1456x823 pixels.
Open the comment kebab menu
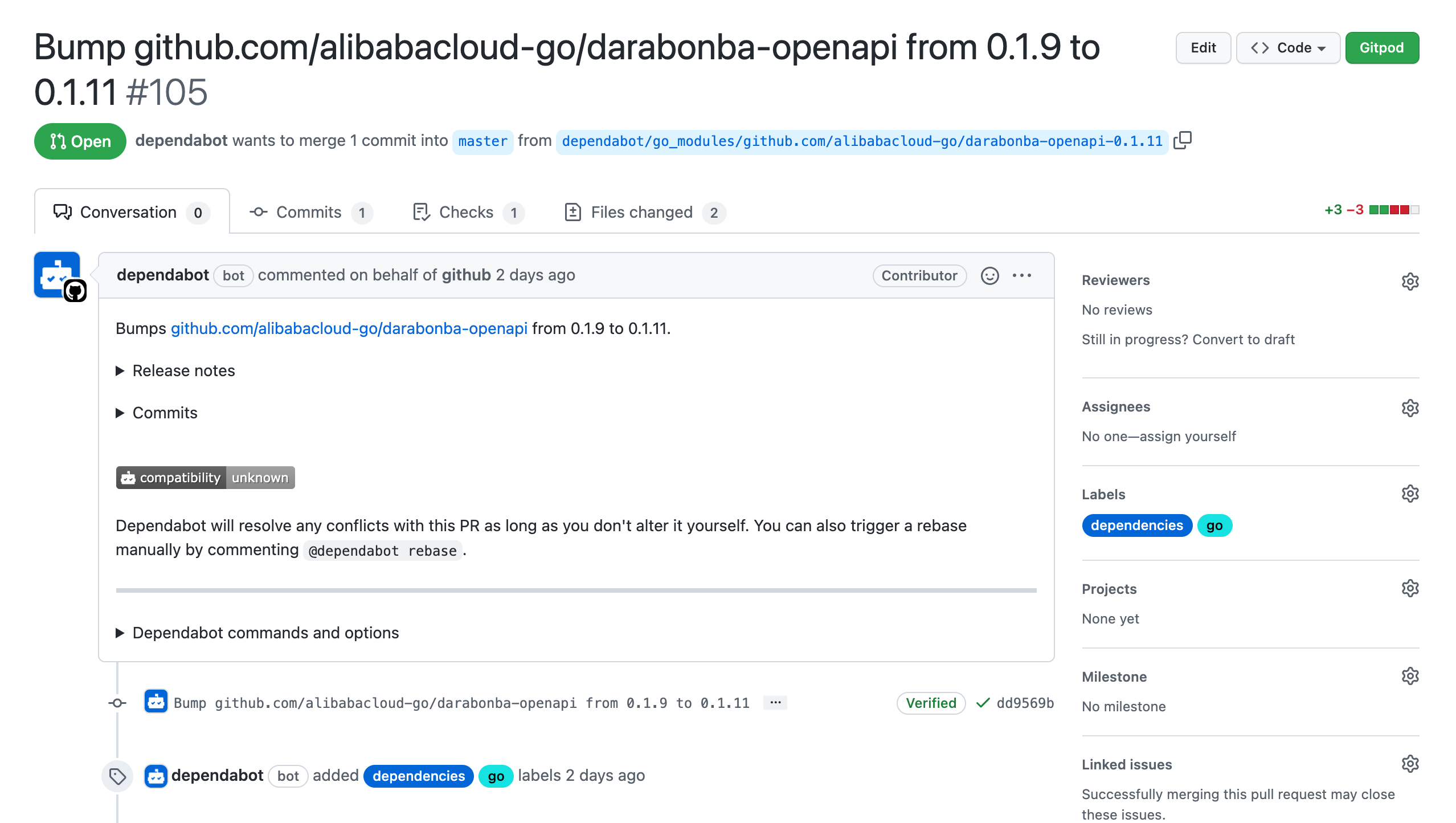(1023, 276)
